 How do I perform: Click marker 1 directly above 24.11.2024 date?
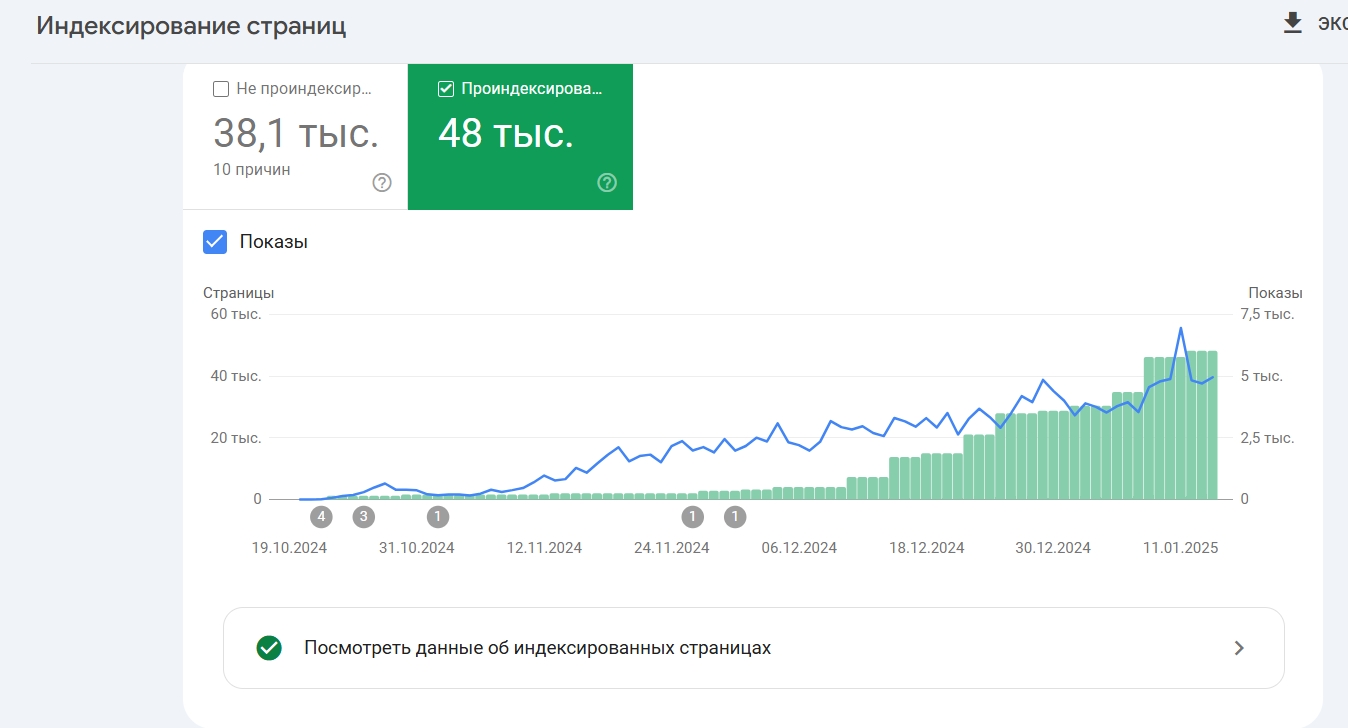click(x=692, y=517)
